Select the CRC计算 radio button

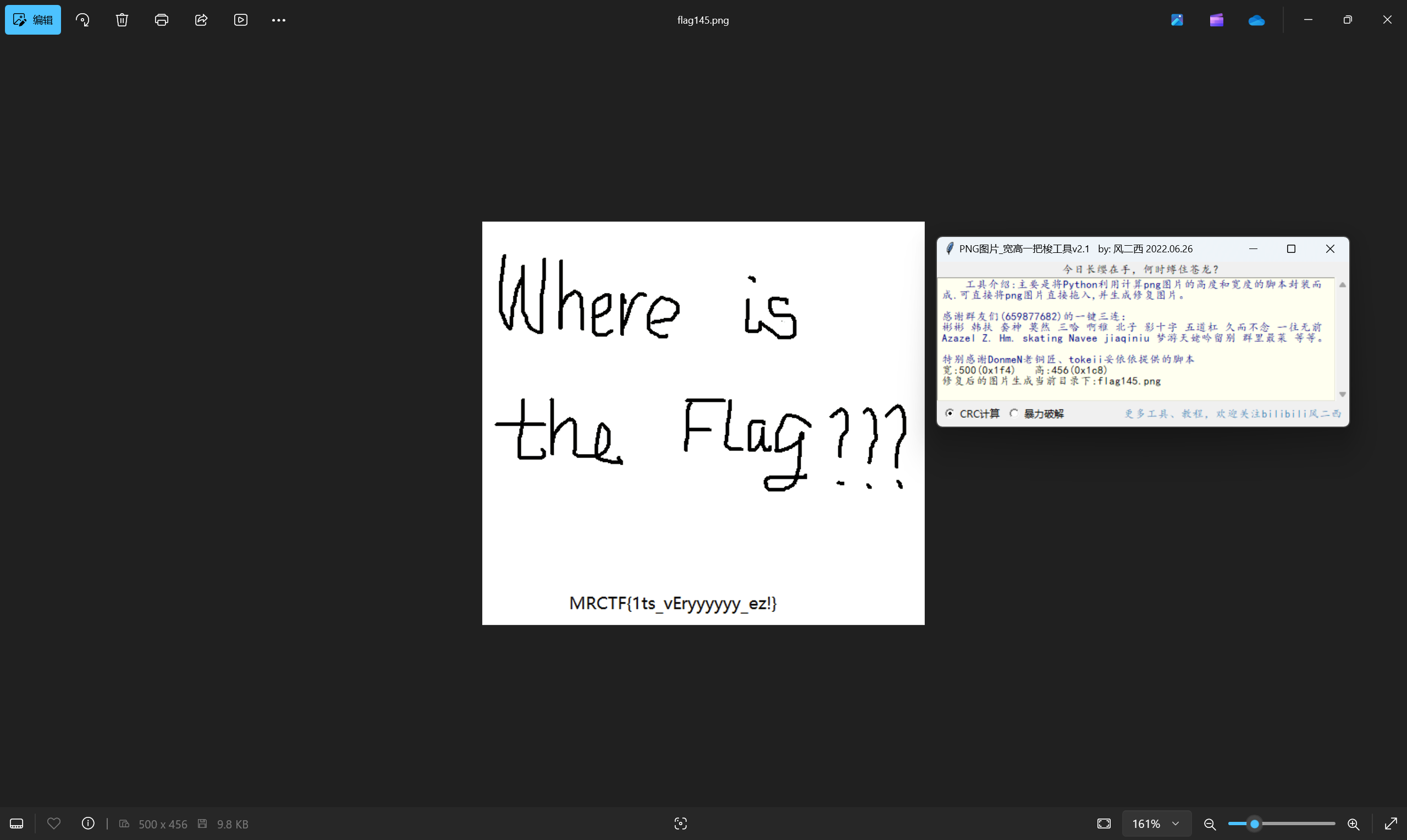tap(949, 413)
